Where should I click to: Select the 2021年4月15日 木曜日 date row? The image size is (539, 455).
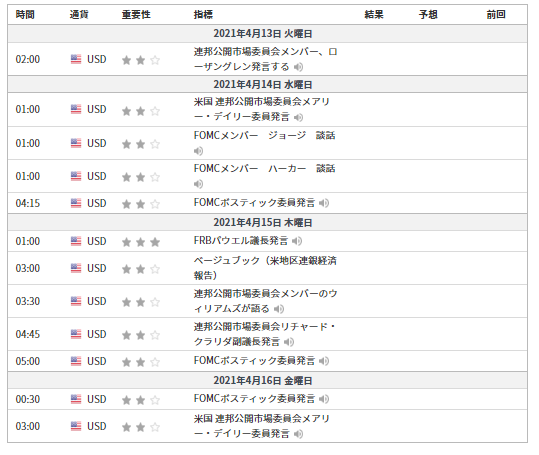[x=267, y=222]
